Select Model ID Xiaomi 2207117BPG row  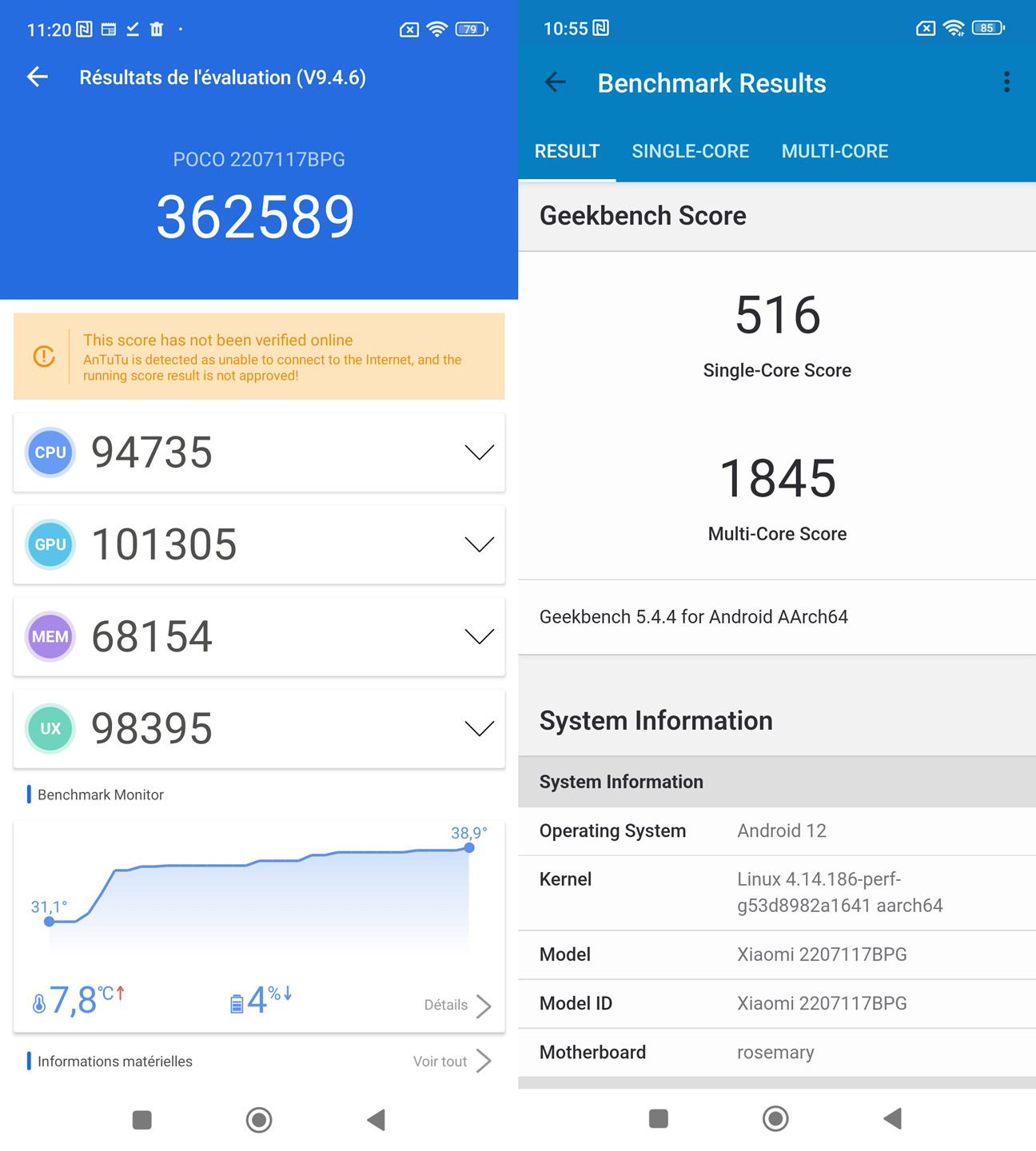click(777, 1004)
